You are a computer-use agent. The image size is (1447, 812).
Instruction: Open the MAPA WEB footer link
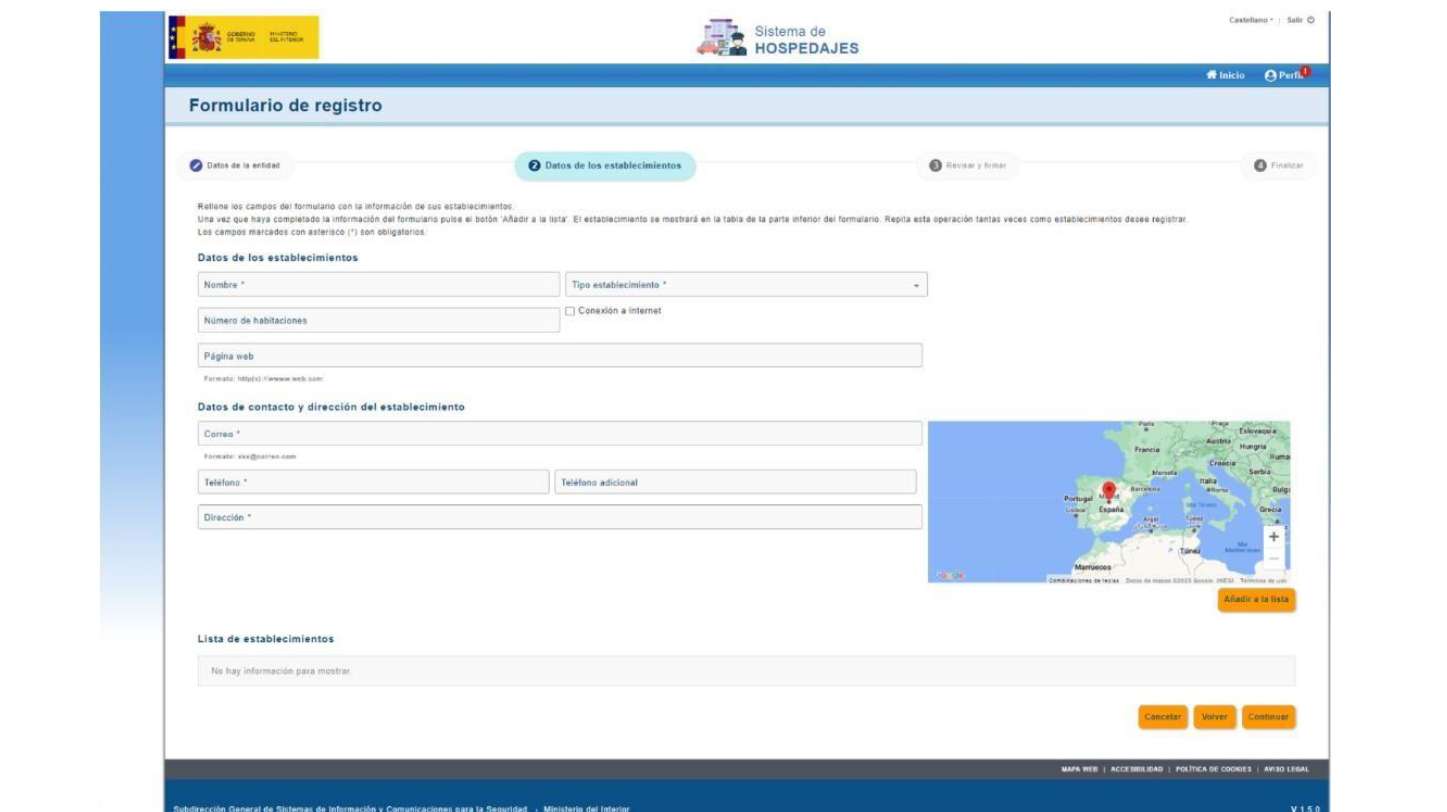point(1080,770)
